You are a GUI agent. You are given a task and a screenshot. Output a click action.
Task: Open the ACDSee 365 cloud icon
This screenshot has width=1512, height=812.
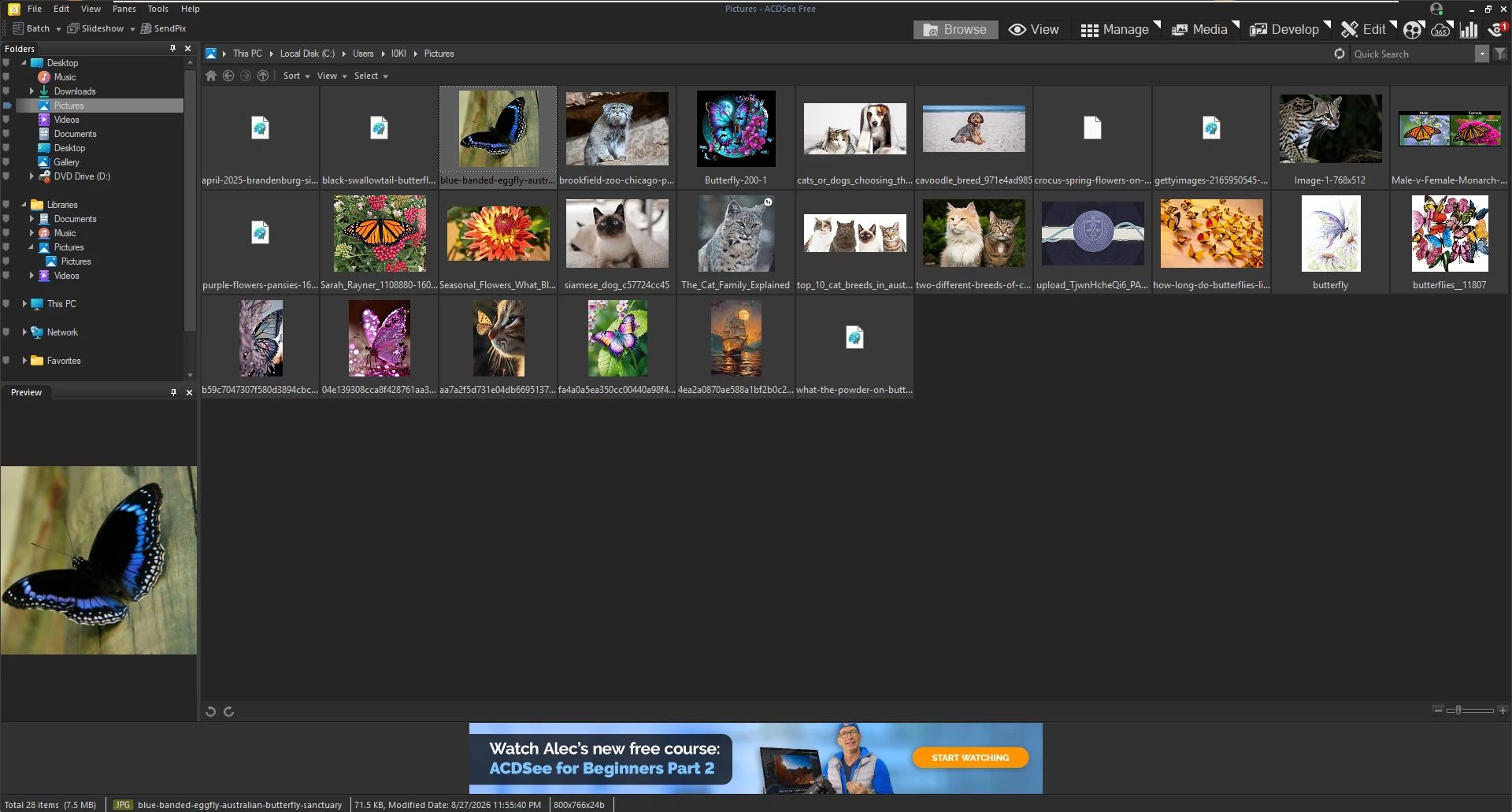click(1441, 30)
